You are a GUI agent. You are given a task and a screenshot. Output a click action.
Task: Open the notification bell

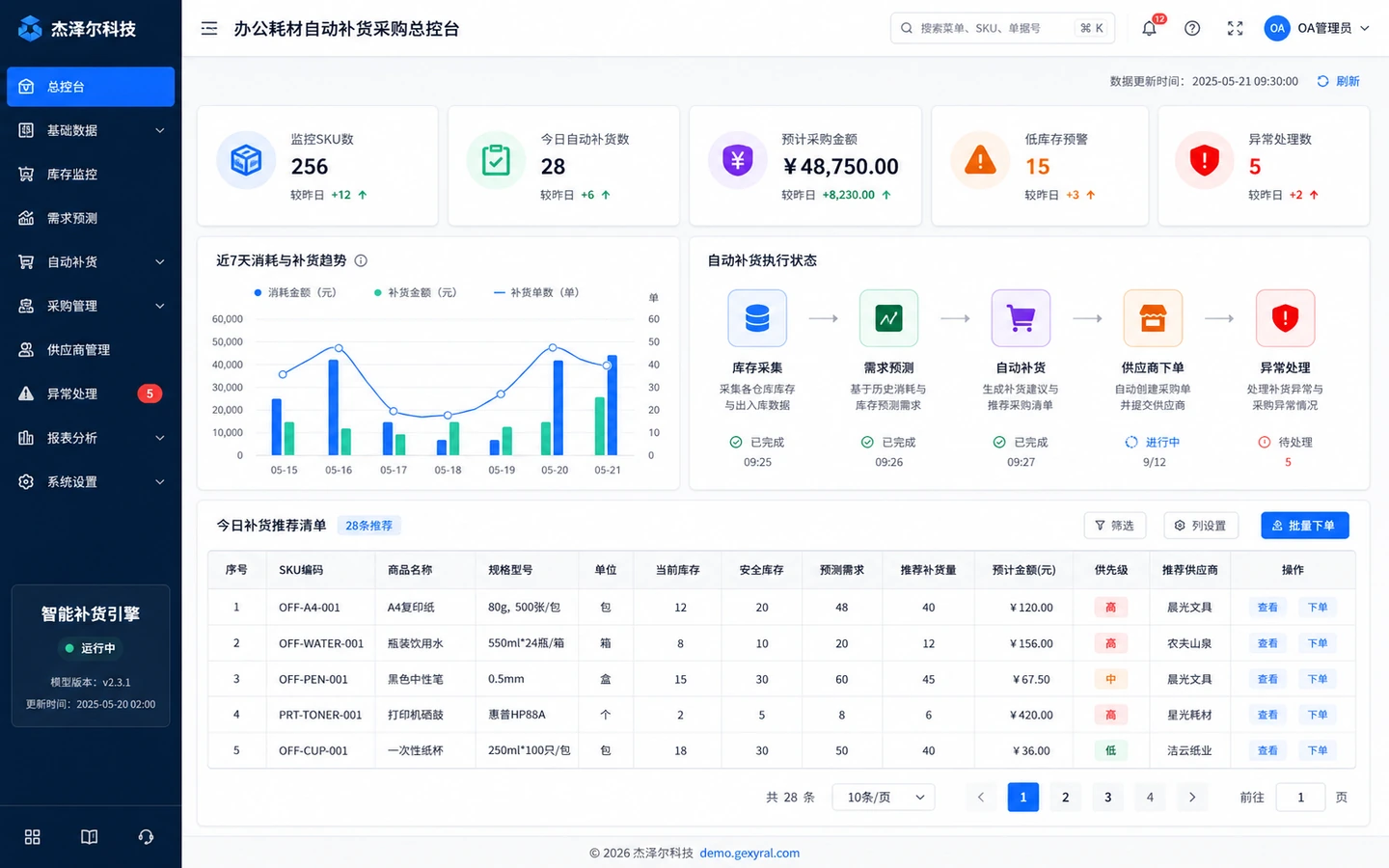(x=1149, y=29)
